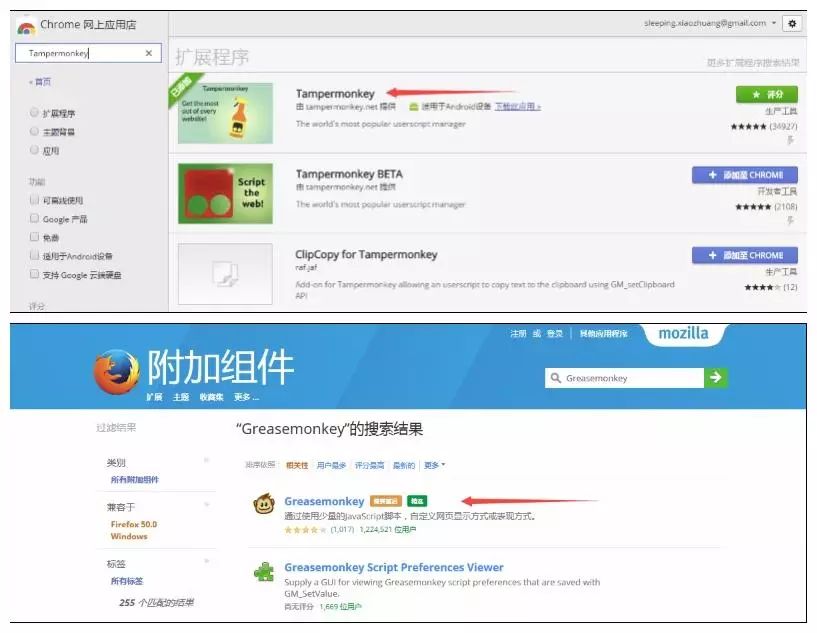Open the Tampermonkey BETA title
This screenshot has height=633, width=817.
[x=349, y=174]
